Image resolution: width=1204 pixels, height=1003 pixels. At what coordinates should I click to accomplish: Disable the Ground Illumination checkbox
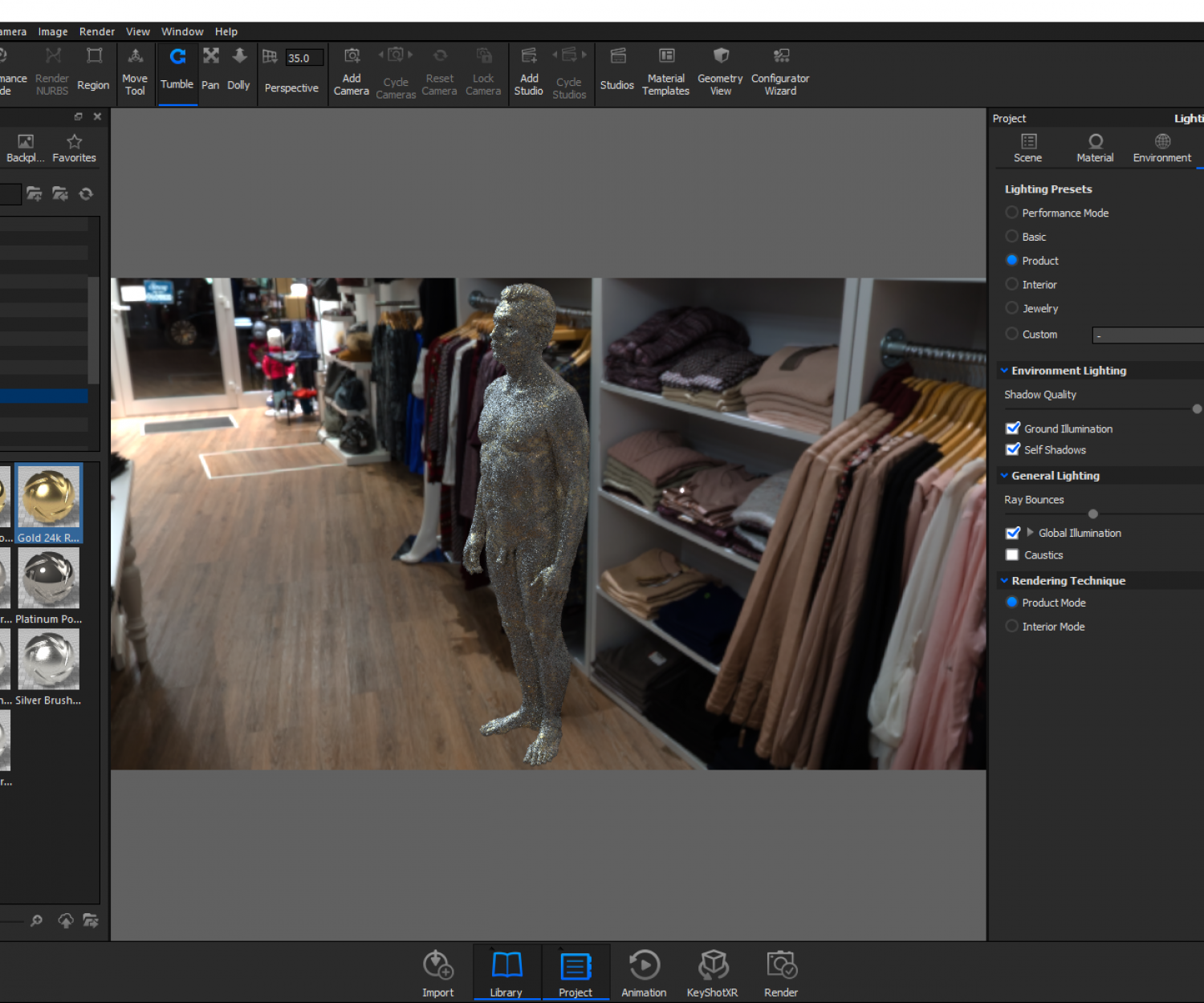pyautogui.click(x=1013, y=428)
